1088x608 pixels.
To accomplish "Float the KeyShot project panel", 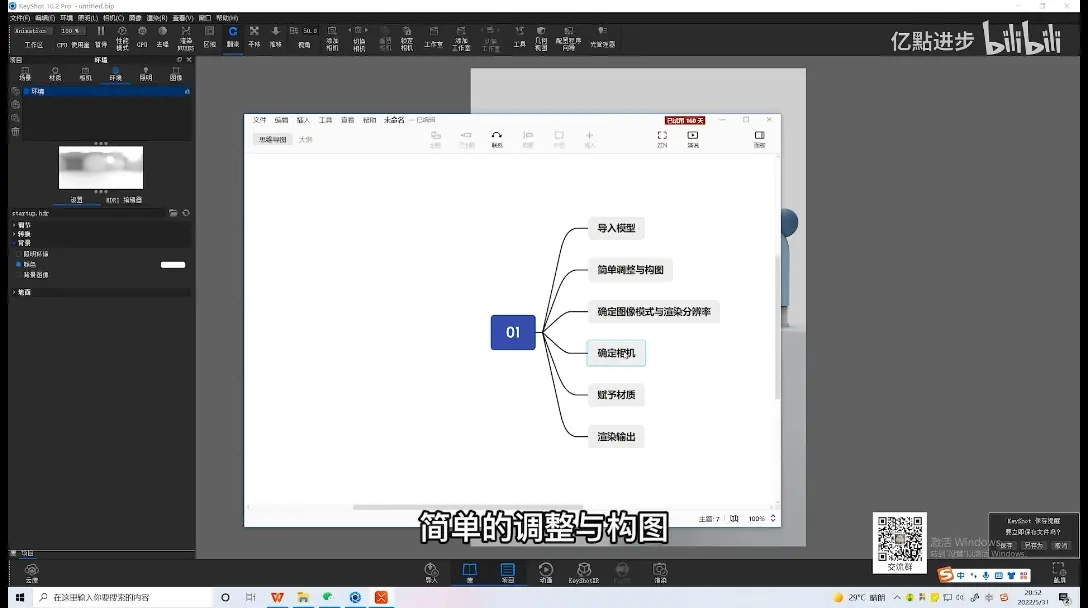I will (x=179, y=60).
